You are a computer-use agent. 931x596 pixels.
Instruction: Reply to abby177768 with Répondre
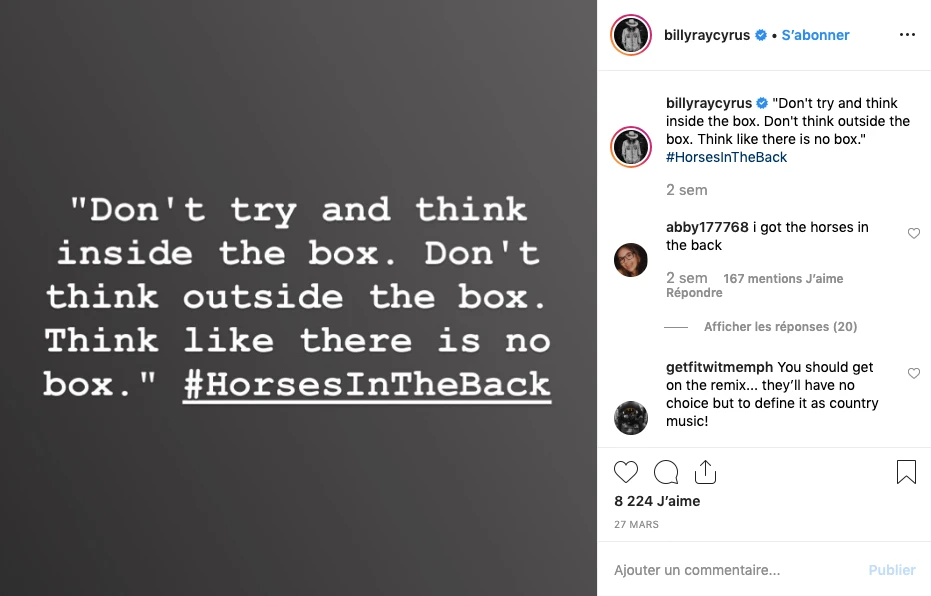694,293
